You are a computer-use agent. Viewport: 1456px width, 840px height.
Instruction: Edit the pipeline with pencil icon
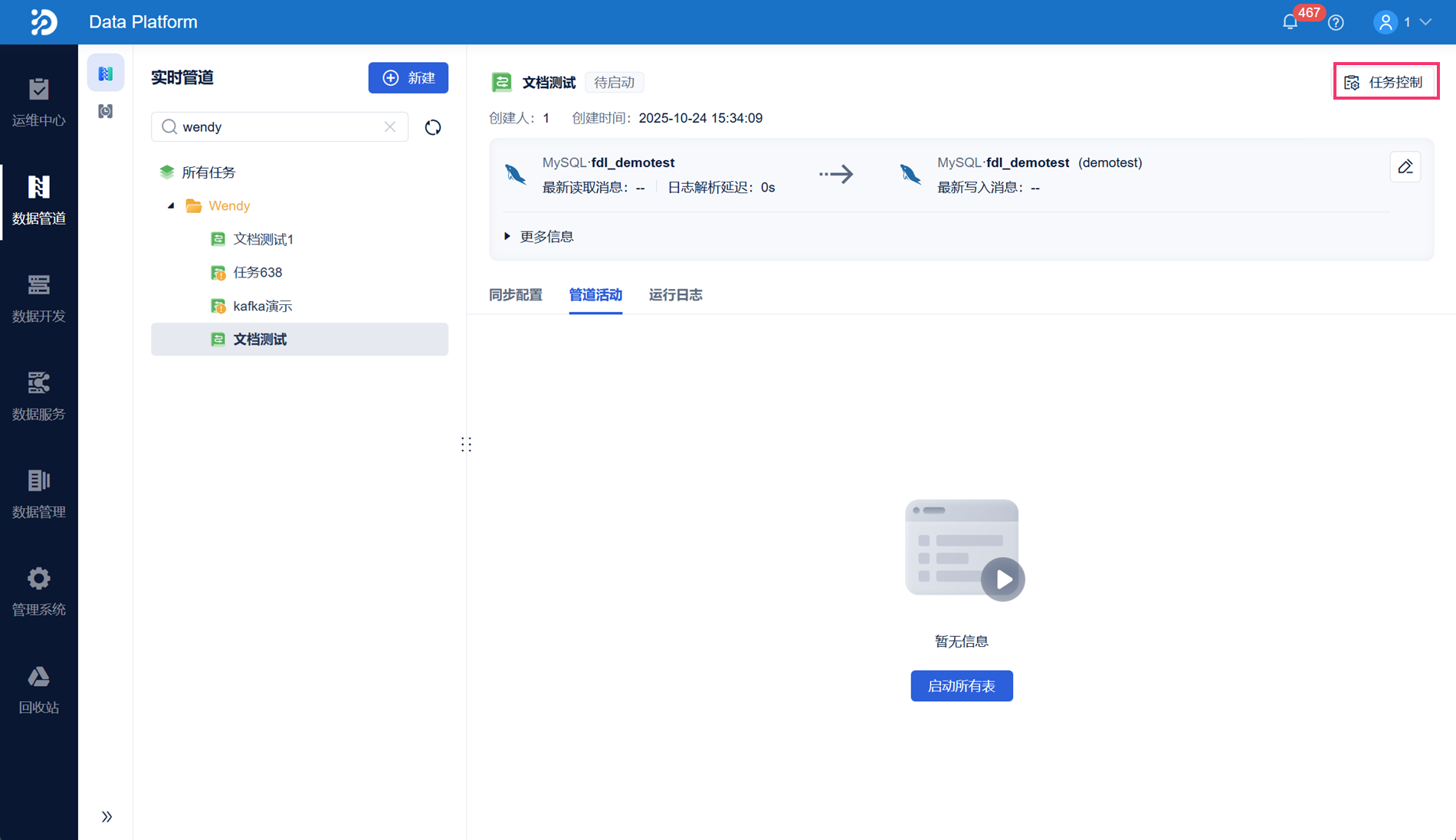tap(1405, 167)
